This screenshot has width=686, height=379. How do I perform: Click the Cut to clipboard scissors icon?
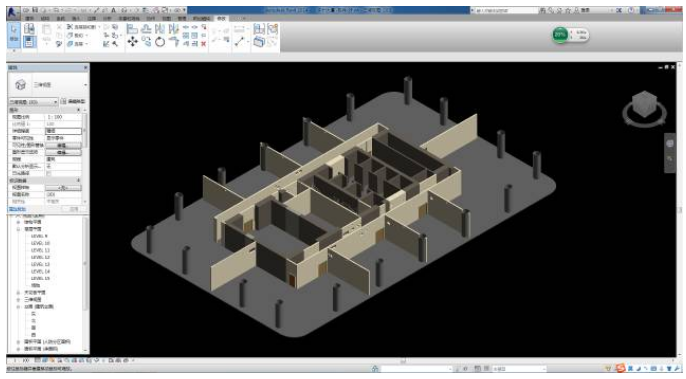[x=59, y=28]
